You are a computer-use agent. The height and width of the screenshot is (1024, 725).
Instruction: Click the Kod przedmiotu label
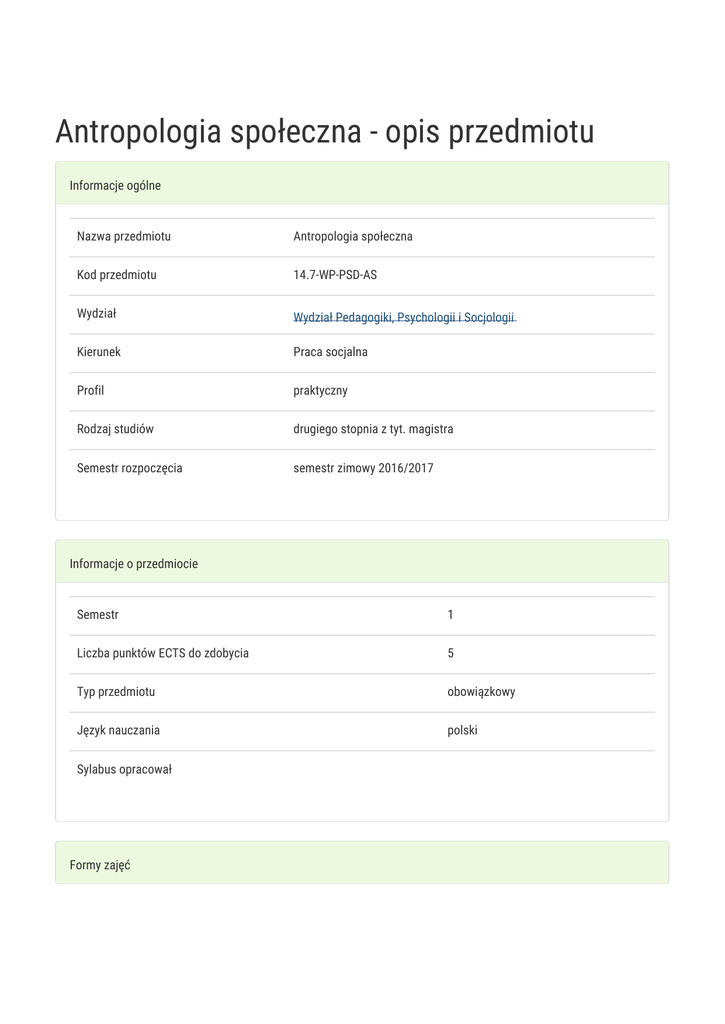[x=117, y=274]
